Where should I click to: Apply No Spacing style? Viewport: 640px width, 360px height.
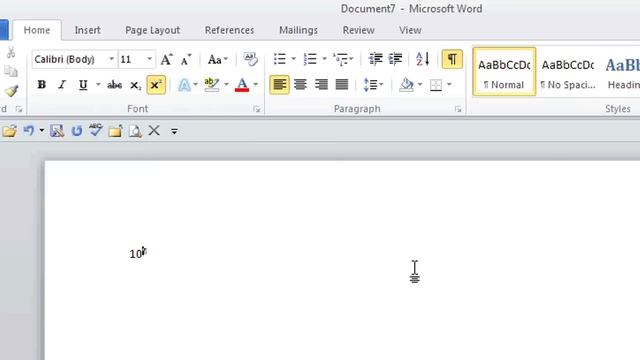(x=568, y=72)
